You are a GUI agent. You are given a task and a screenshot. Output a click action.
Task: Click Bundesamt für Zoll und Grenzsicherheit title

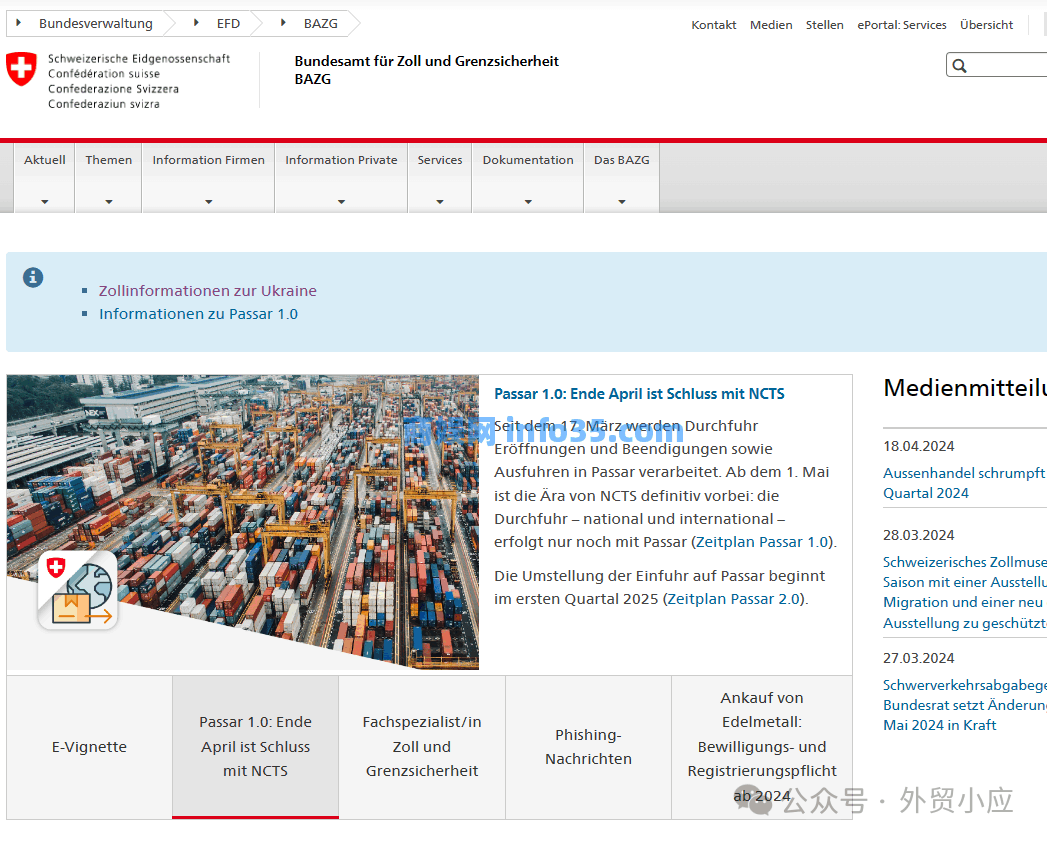tap(427, 70)
